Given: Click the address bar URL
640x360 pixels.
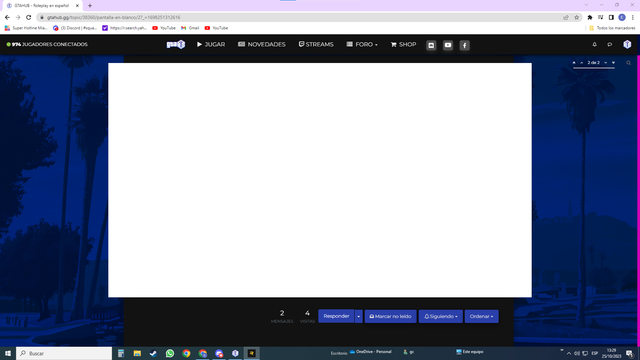Looking at the screenshot, I should (x=113, y=18).
